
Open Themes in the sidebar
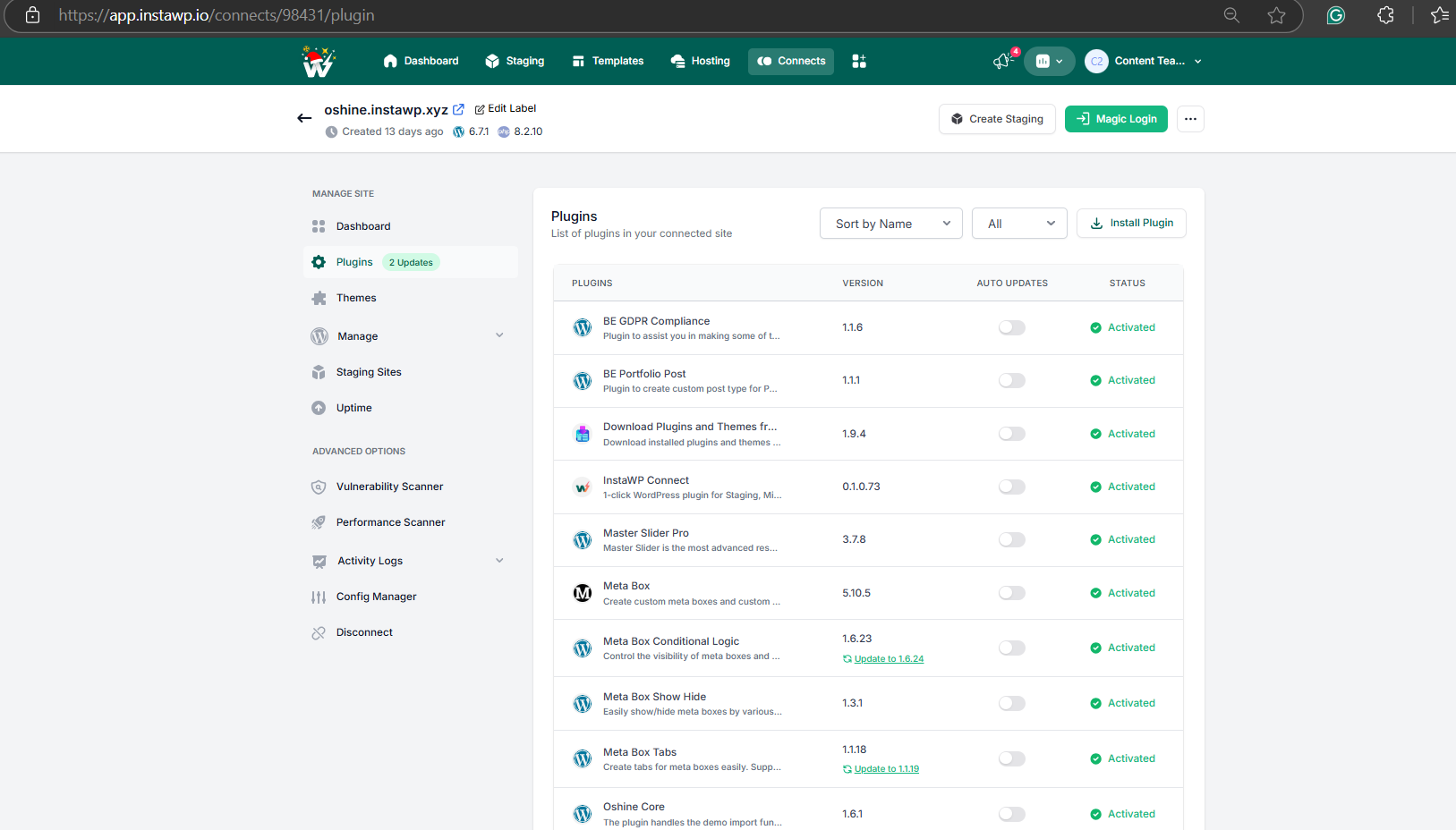coord(411,298)
